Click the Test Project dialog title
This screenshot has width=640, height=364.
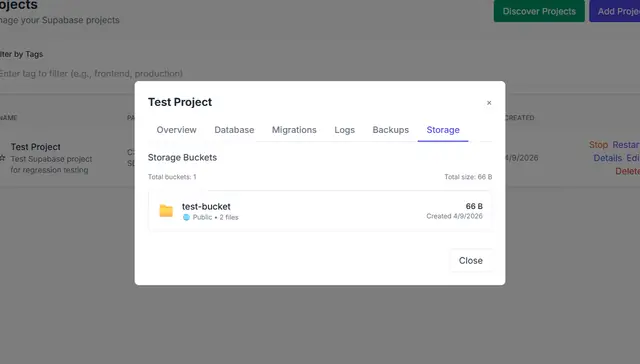click(x=180, y=102)
